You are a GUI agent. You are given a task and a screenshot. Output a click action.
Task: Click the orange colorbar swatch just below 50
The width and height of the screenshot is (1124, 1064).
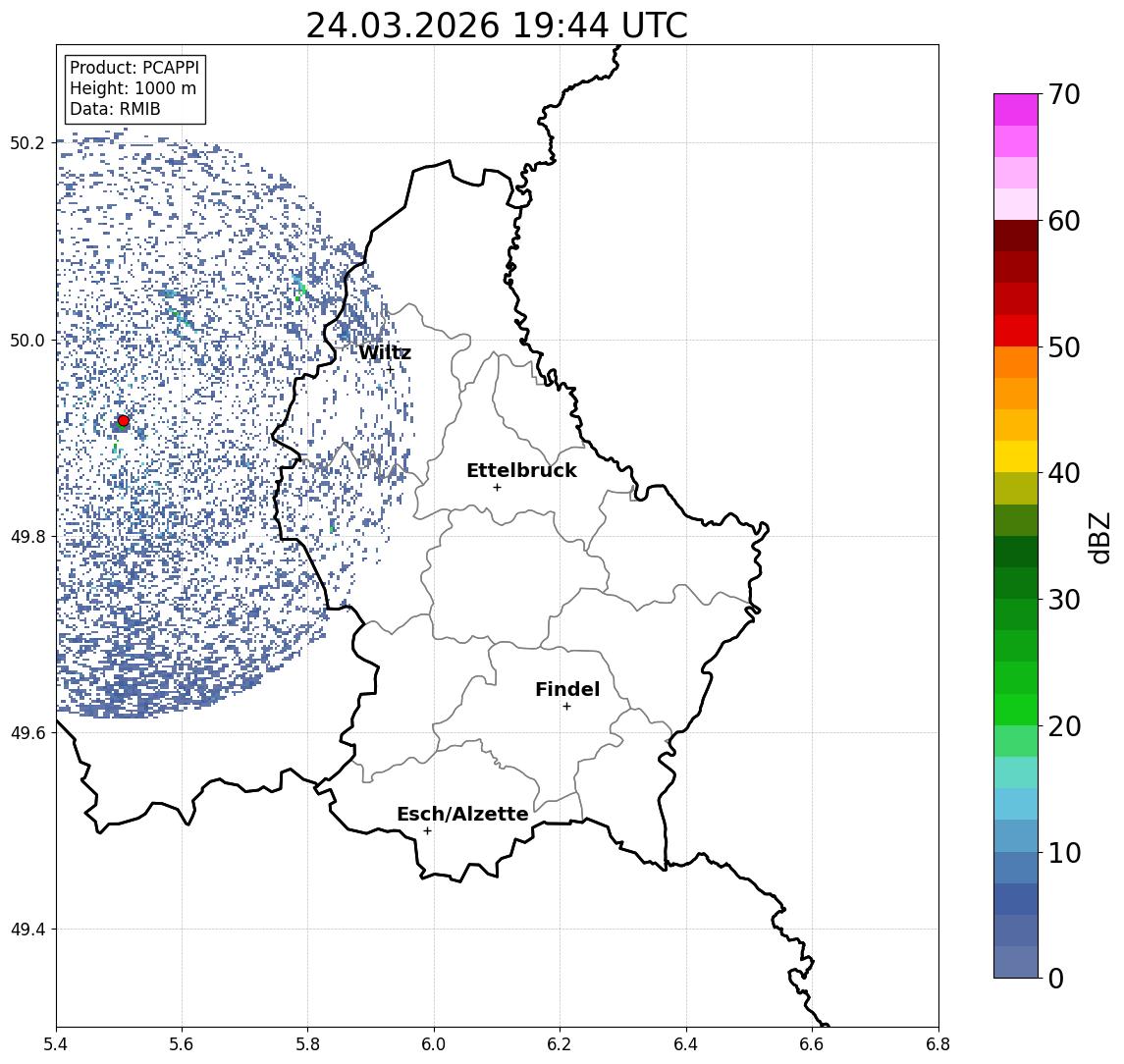pos(1016,362)
